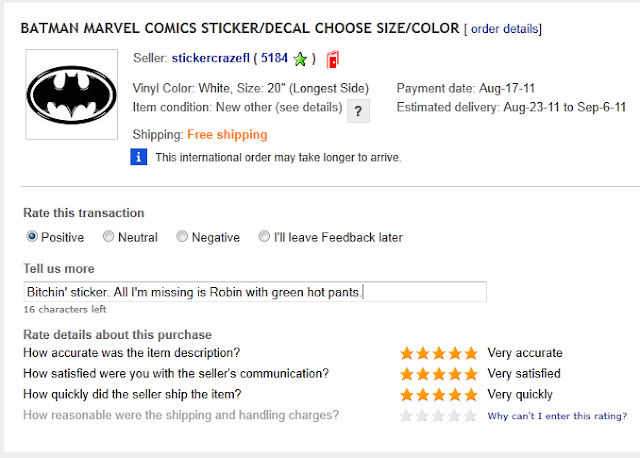Click the first greyed shipping charges star
This screenshot has width=640, height=458.
tap(406, 416)
